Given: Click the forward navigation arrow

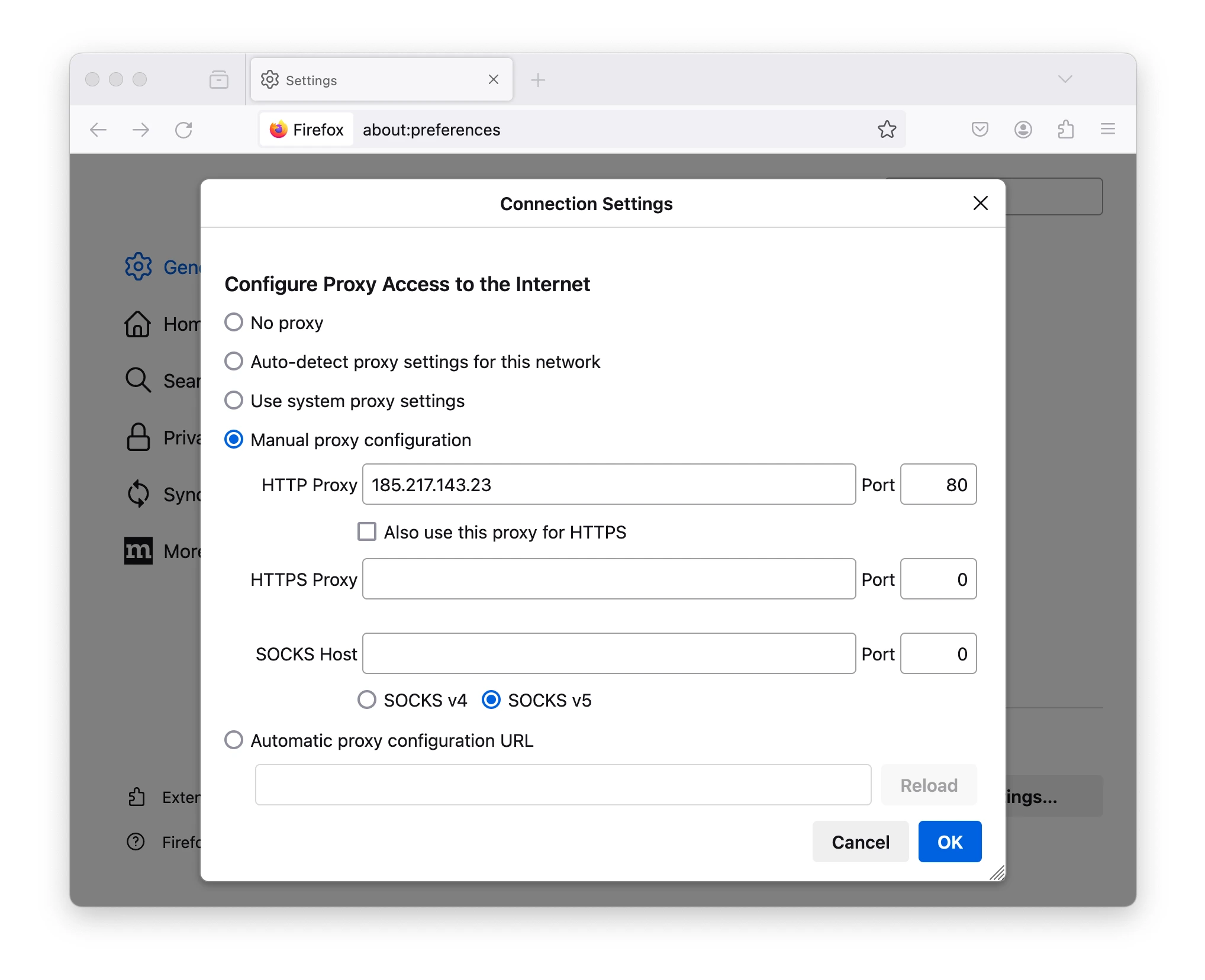Looking at the screenshot, I should click(x=141, y=130).
